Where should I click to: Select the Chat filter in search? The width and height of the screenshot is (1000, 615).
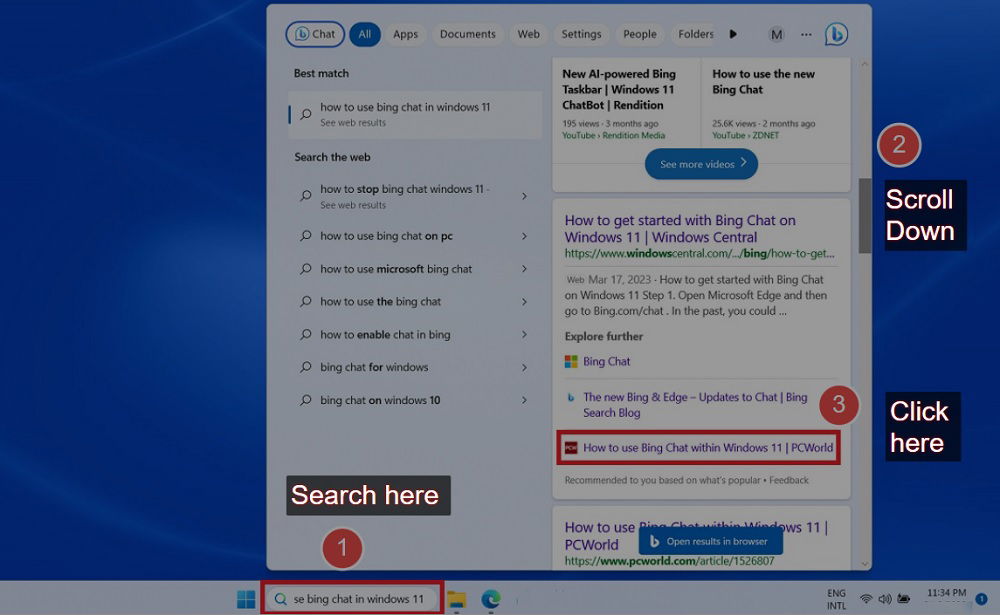point(314,33)
